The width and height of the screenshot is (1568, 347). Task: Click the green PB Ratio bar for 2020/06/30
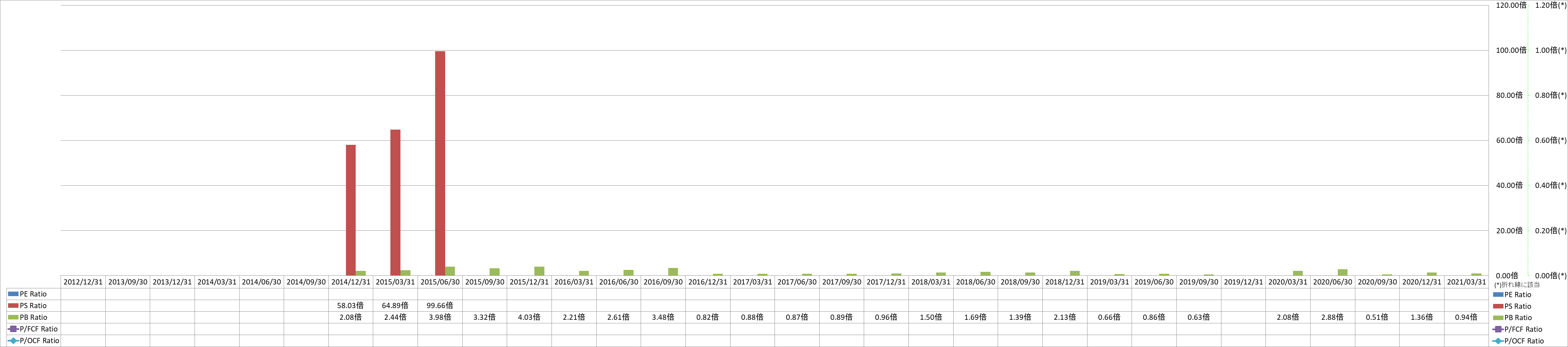coord(1342,272)
